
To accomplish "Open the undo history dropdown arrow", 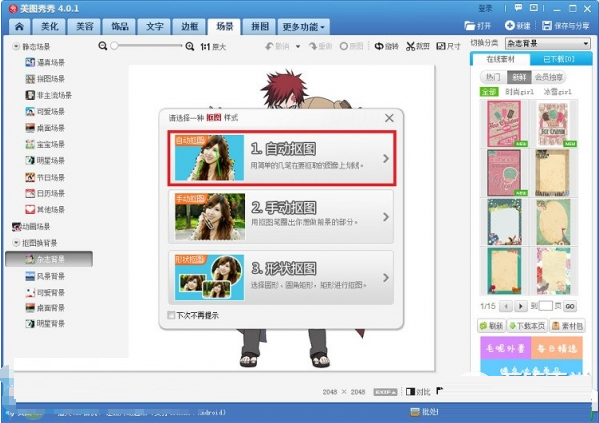I will [x=298, y=47].
